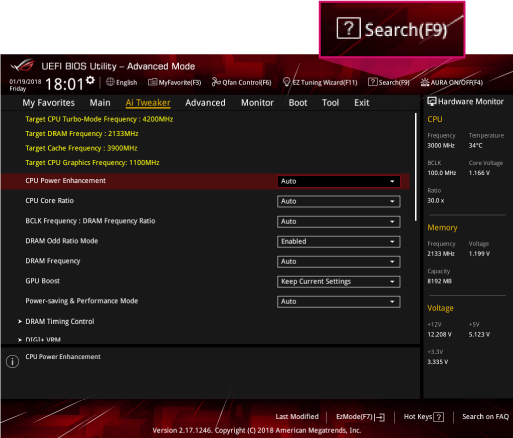Click +3.3V reading 3.335 V
This screenshot has height=438, width=513.
(x=438, y=362)
